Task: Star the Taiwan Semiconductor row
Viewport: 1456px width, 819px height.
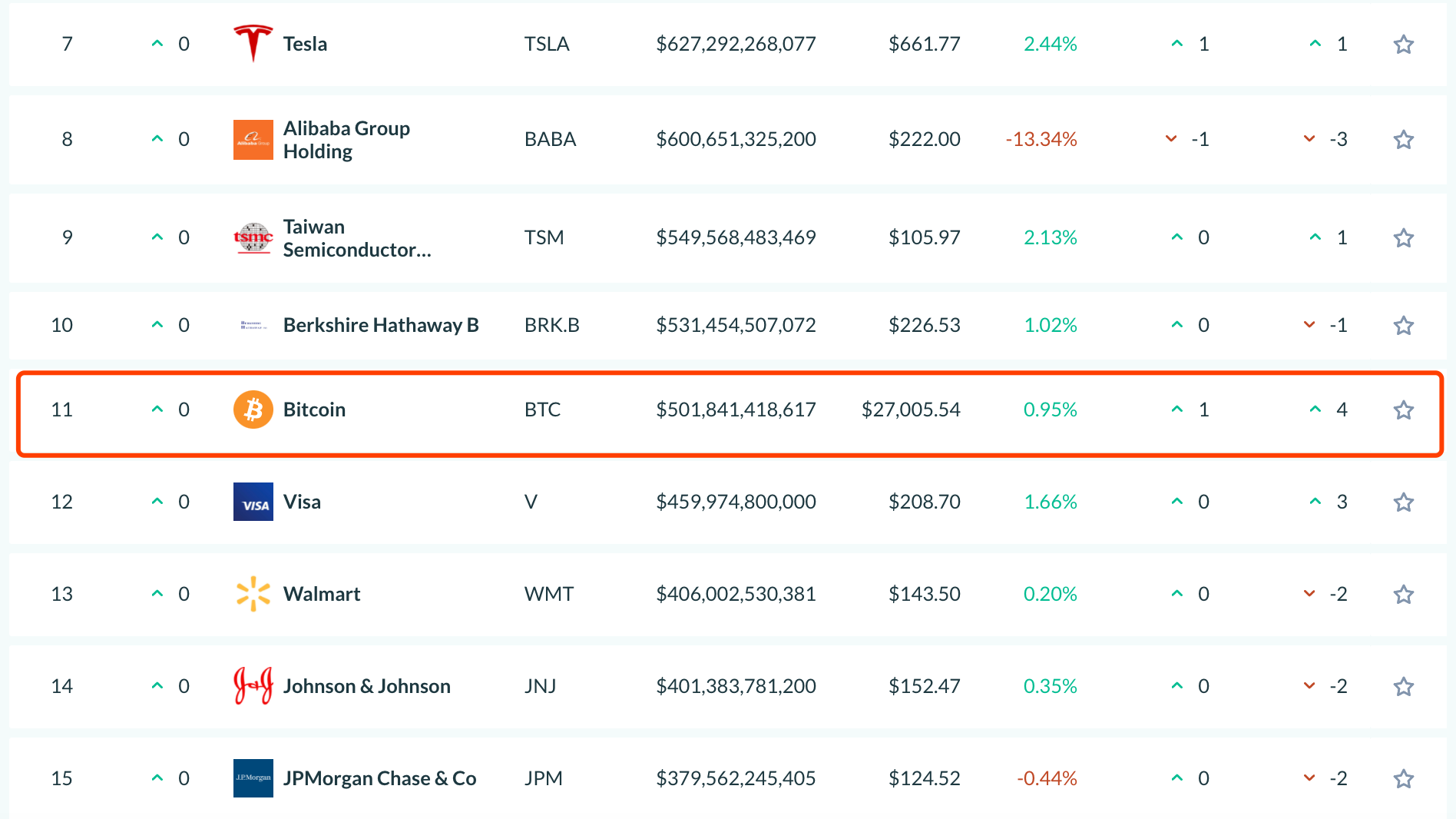Action: coord(1404,237)
